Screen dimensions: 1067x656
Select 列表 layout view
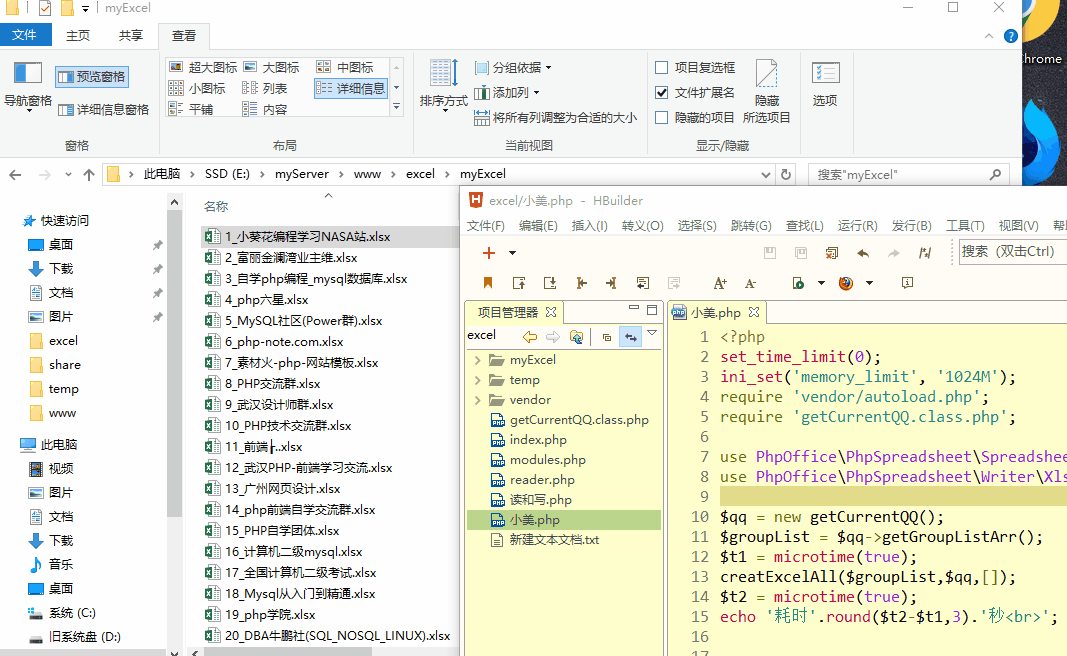pos(265,88)
